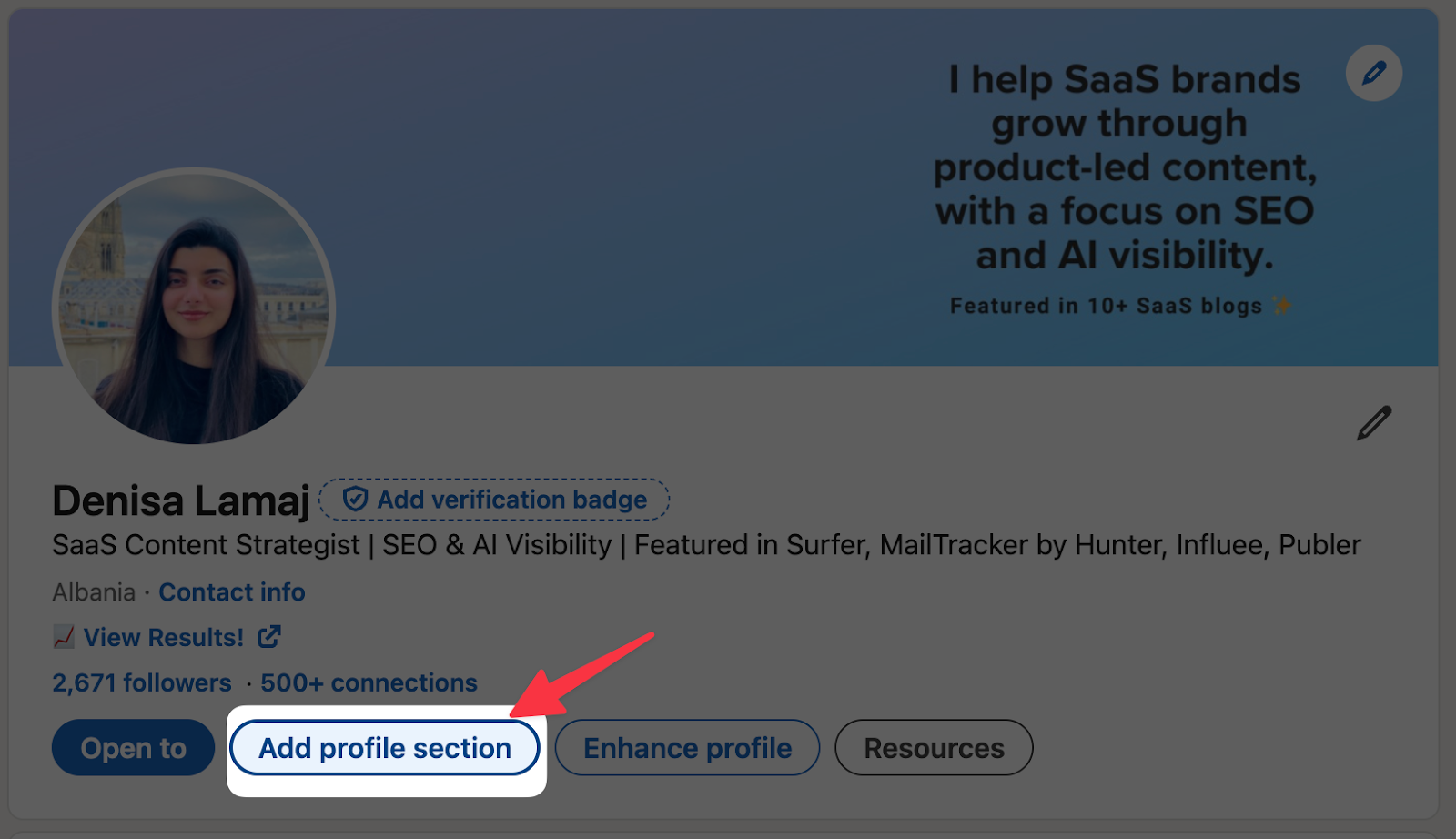Open the external link icon next to View Results
The image size is (1456, 839).
coord(268,637)
